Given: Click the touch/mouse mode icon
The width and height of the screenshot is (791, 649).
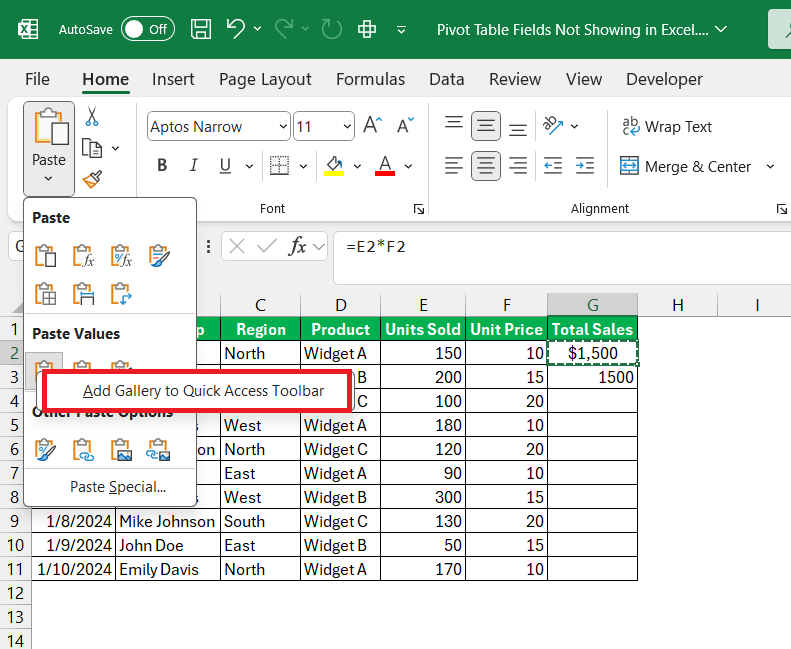Looking at the screenshot, I should pos(367,29).
